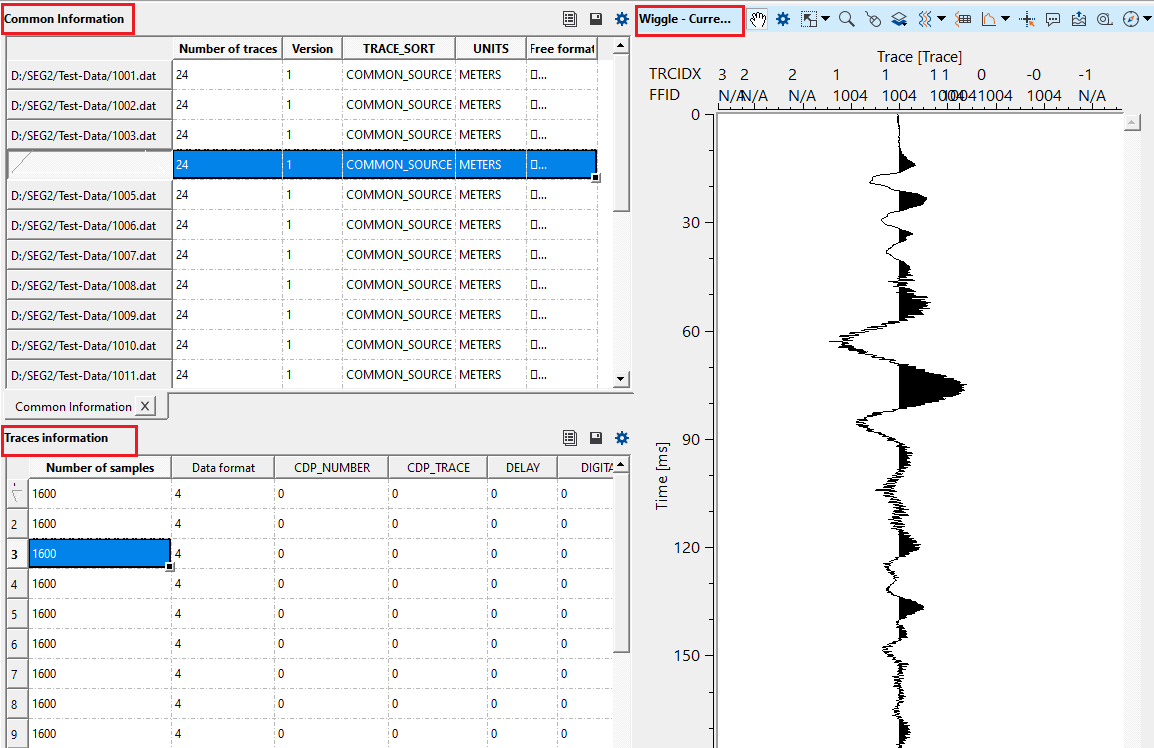Click the layers stack icon in Wiggle toolbar

pyautogui.click(x=899, y=19)
